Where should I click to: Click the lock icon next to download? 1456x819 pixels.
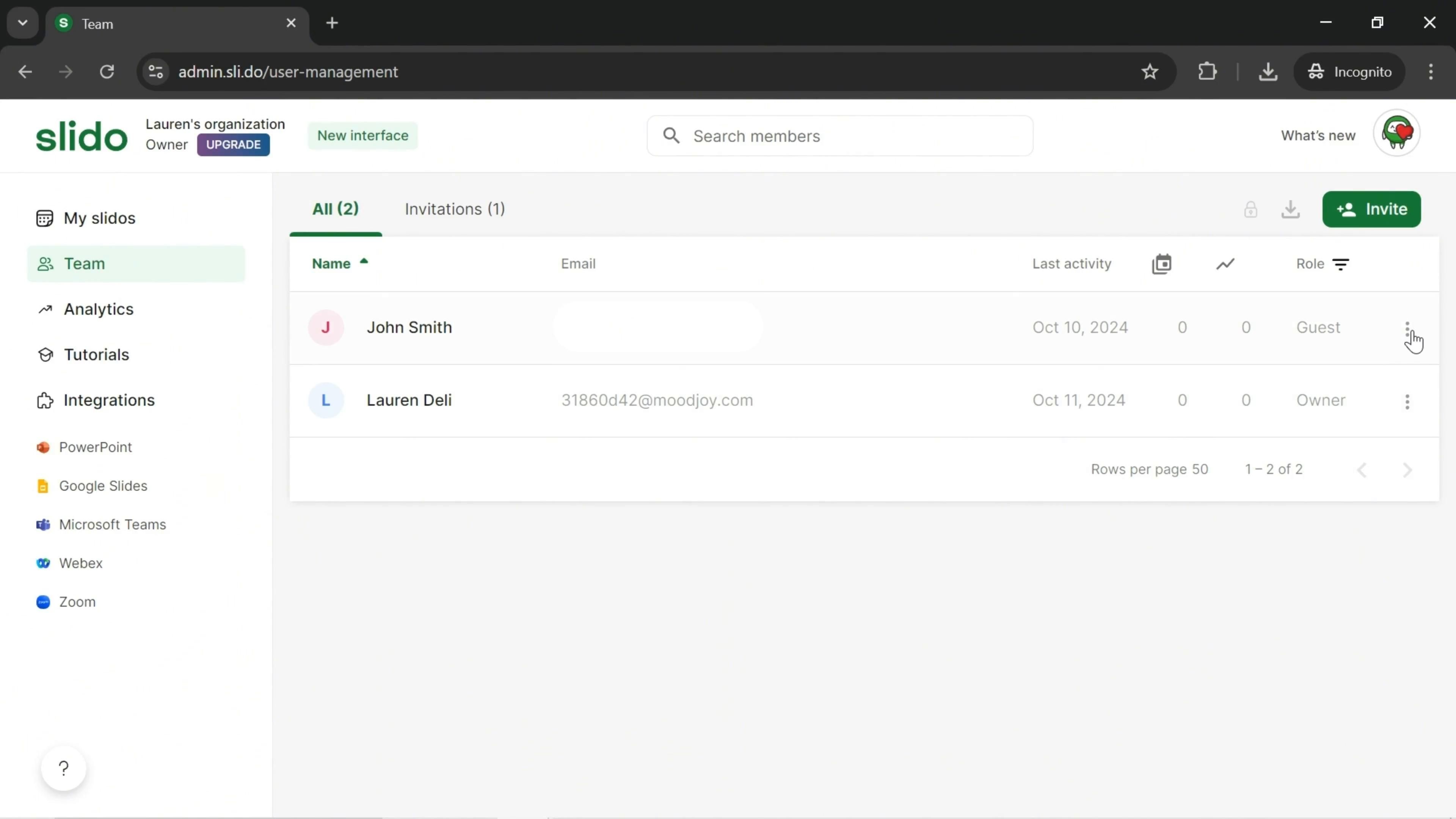click(x=1250, y=209)
